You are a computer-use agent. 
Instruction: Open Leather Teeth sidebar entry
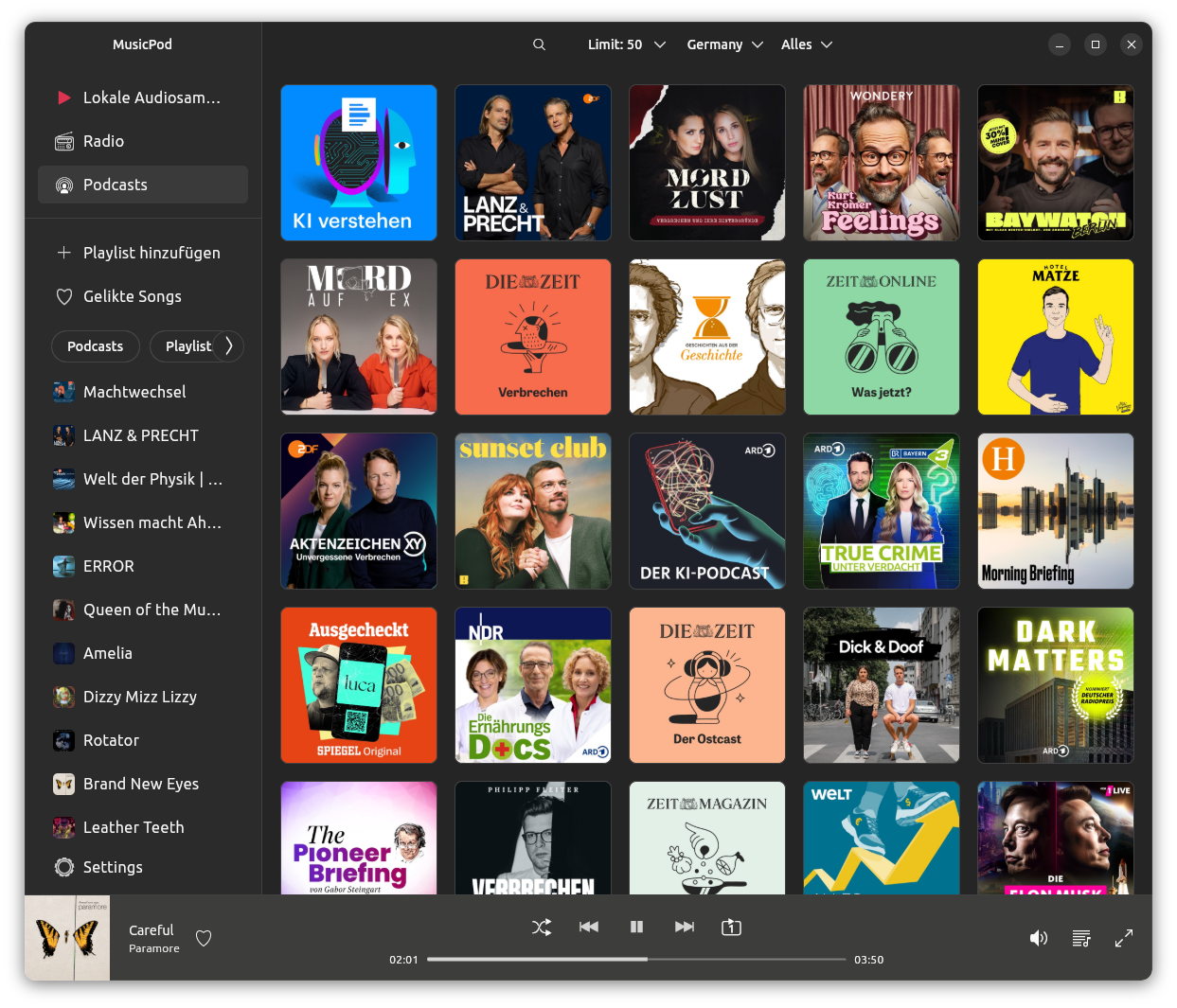tap(143, 827)
